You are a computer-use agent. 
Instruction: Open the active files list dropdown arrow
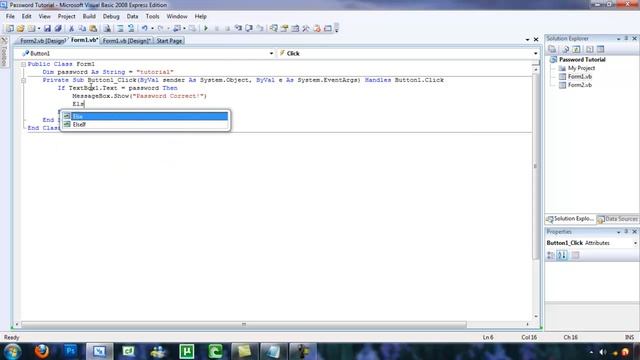click(527, 40)
